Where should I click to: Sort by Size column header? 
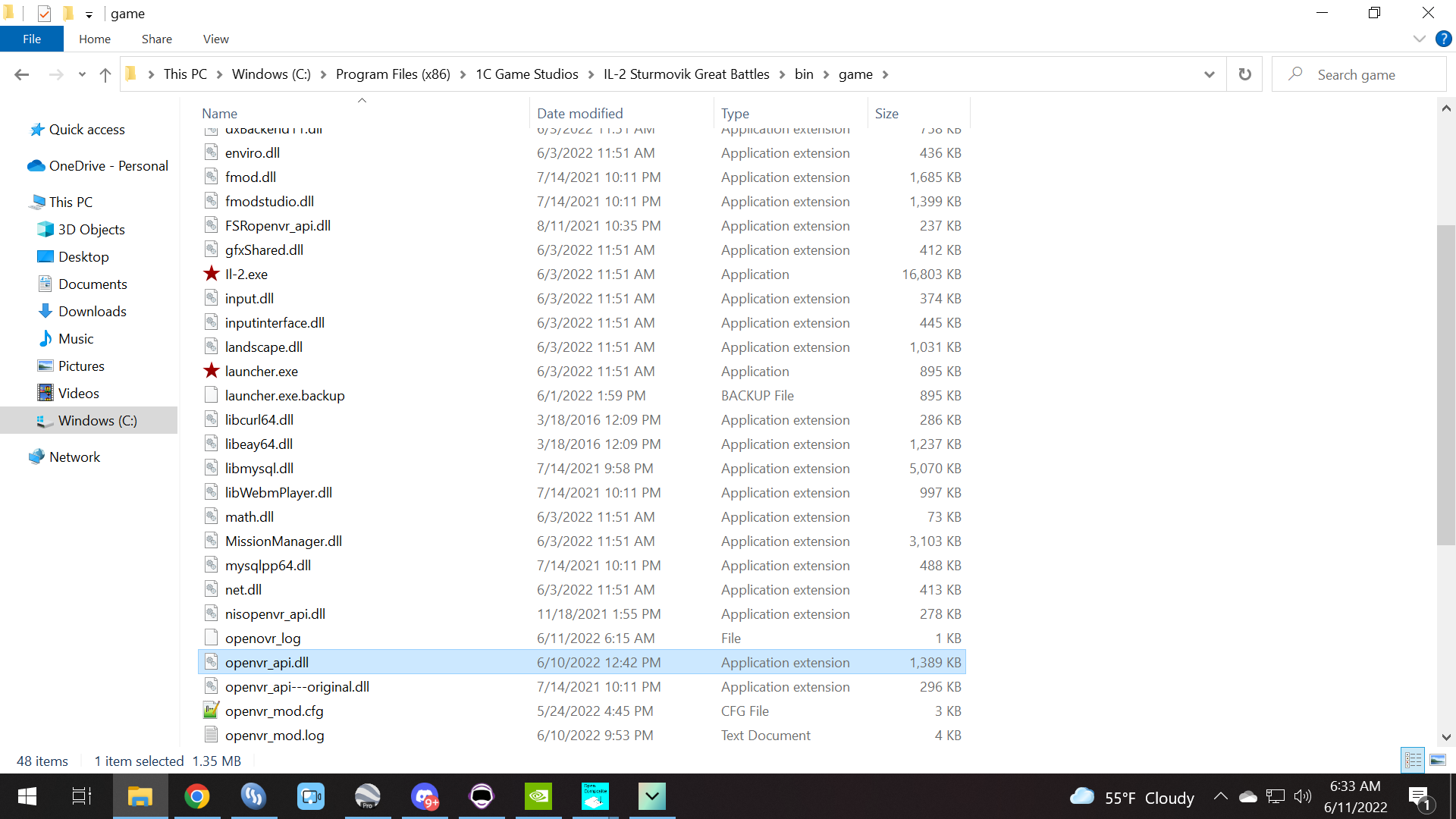886,113
